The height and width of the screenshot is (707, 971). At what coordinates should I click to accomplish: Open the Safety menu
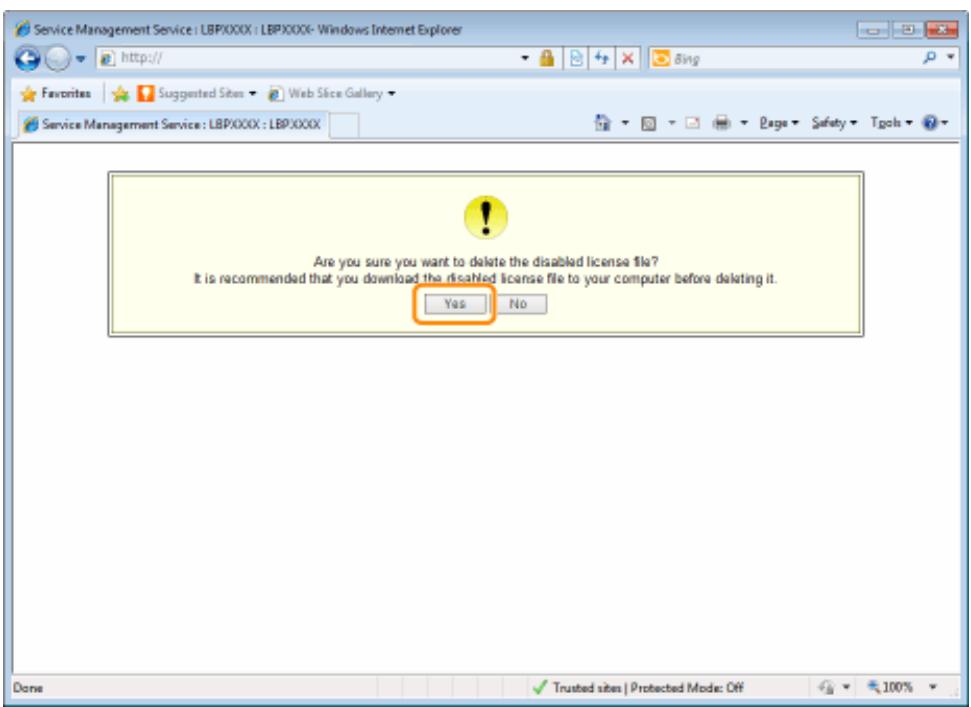pyautogui.click(x=834, y=123)
